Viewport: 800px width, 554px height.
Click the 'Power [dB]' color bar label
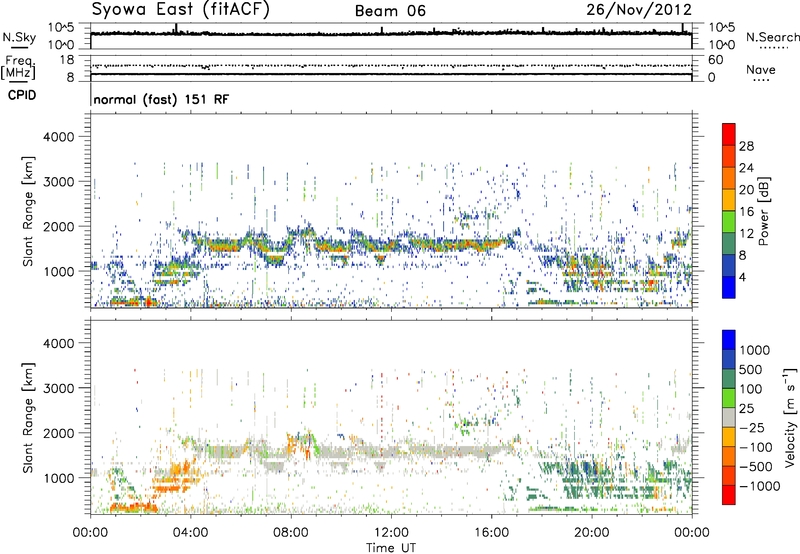click(763, 211)
